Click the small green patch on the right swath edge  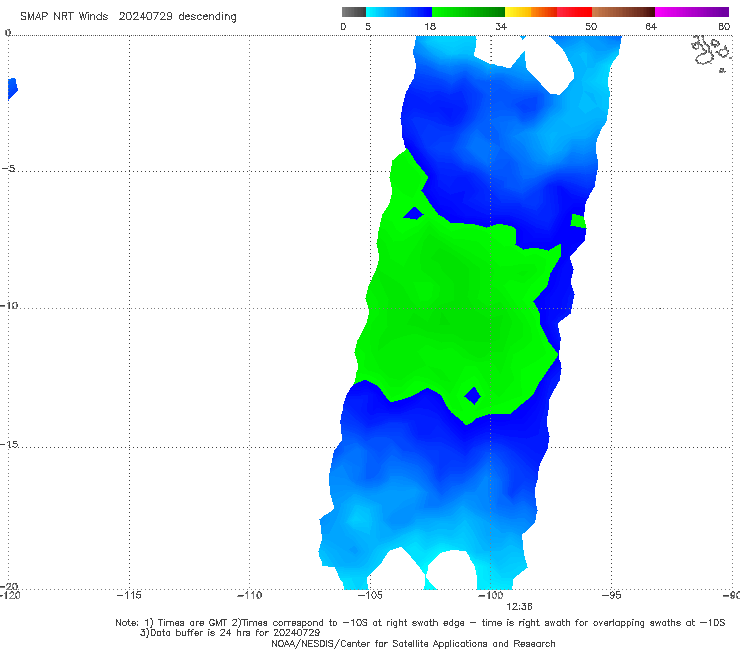pos(578,221)
